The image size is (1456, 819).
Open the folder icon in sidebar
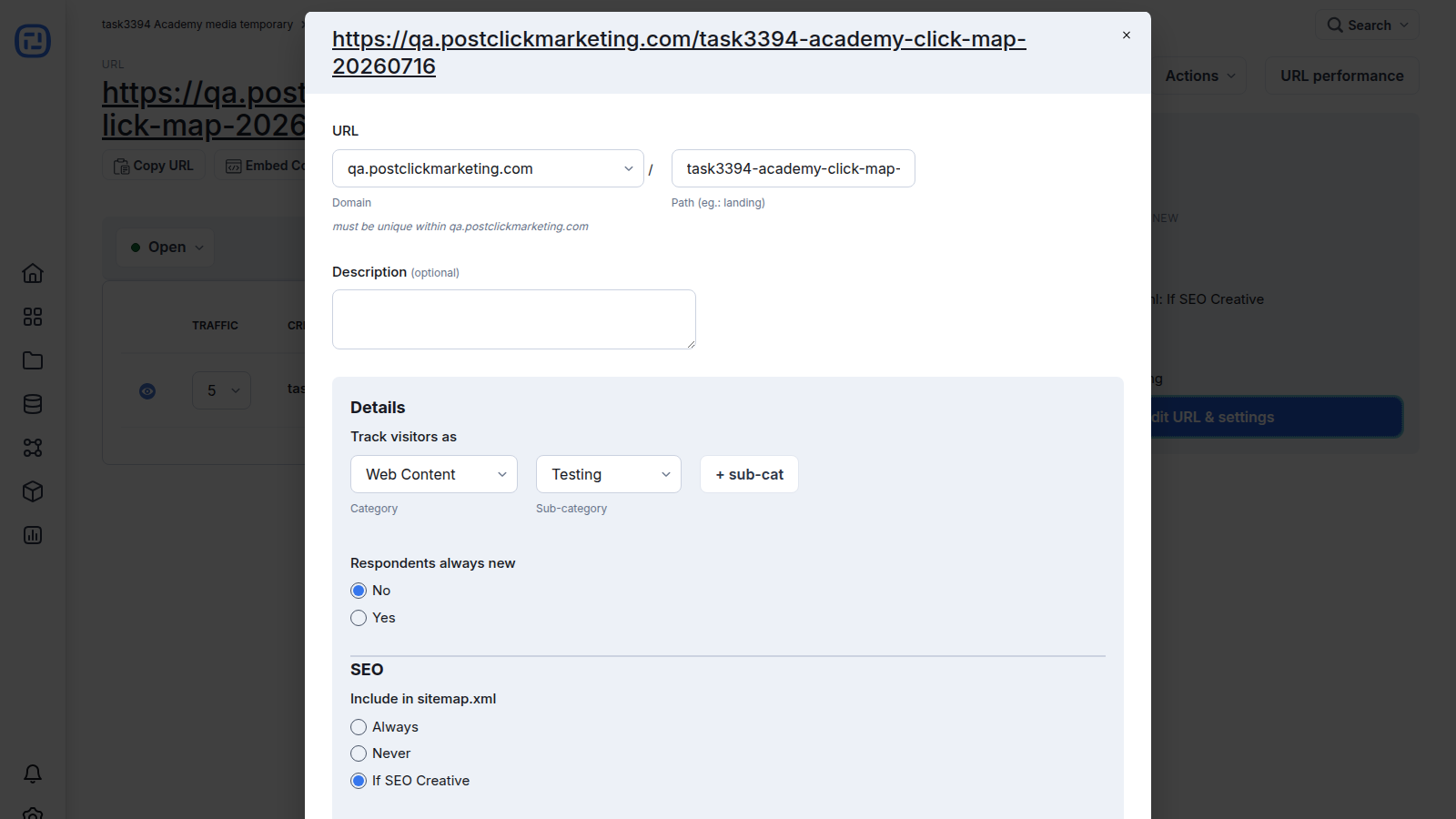(x=33, y=360)
